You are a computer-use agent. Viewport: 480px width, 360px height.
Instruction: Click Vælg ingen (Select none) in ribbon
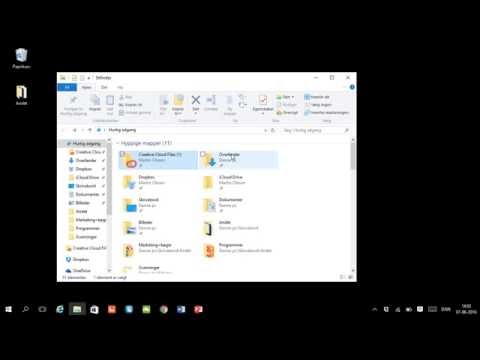click(318, 105)
